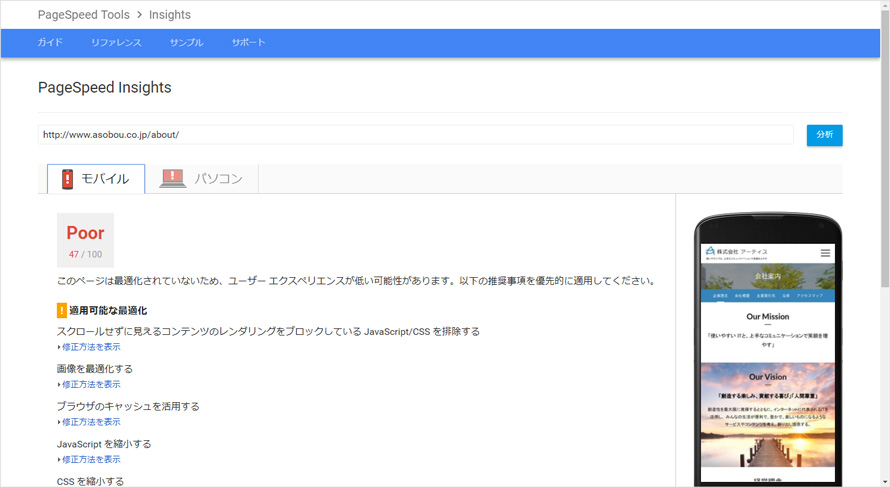
Task: Click the orange exclamation optimization icon
Action: pyautogui.click(x=62, y=310)
